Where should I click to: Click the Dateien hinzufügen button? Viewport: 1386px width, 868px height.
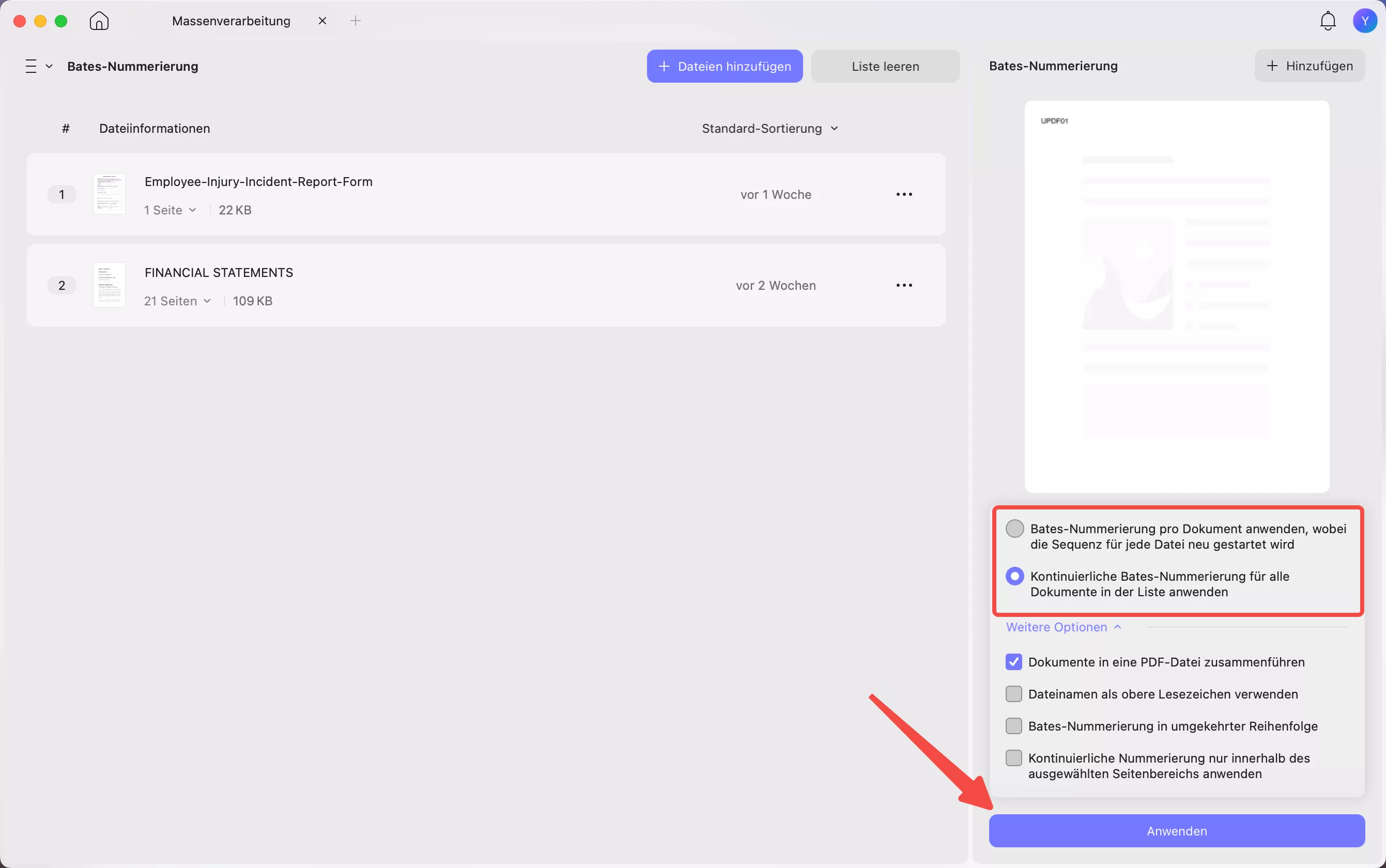tap(725, 67)
